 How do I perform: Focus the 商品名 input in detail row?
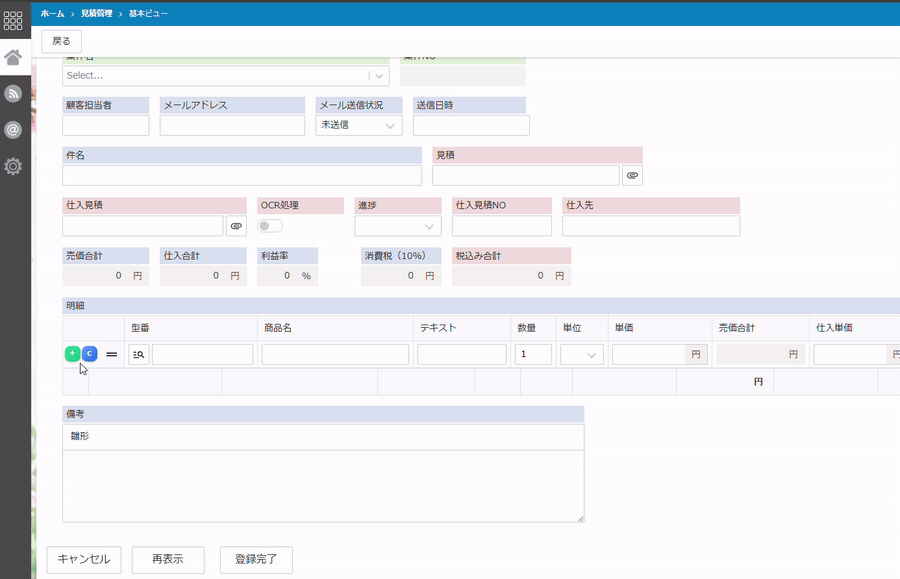(x=335, y=355)
